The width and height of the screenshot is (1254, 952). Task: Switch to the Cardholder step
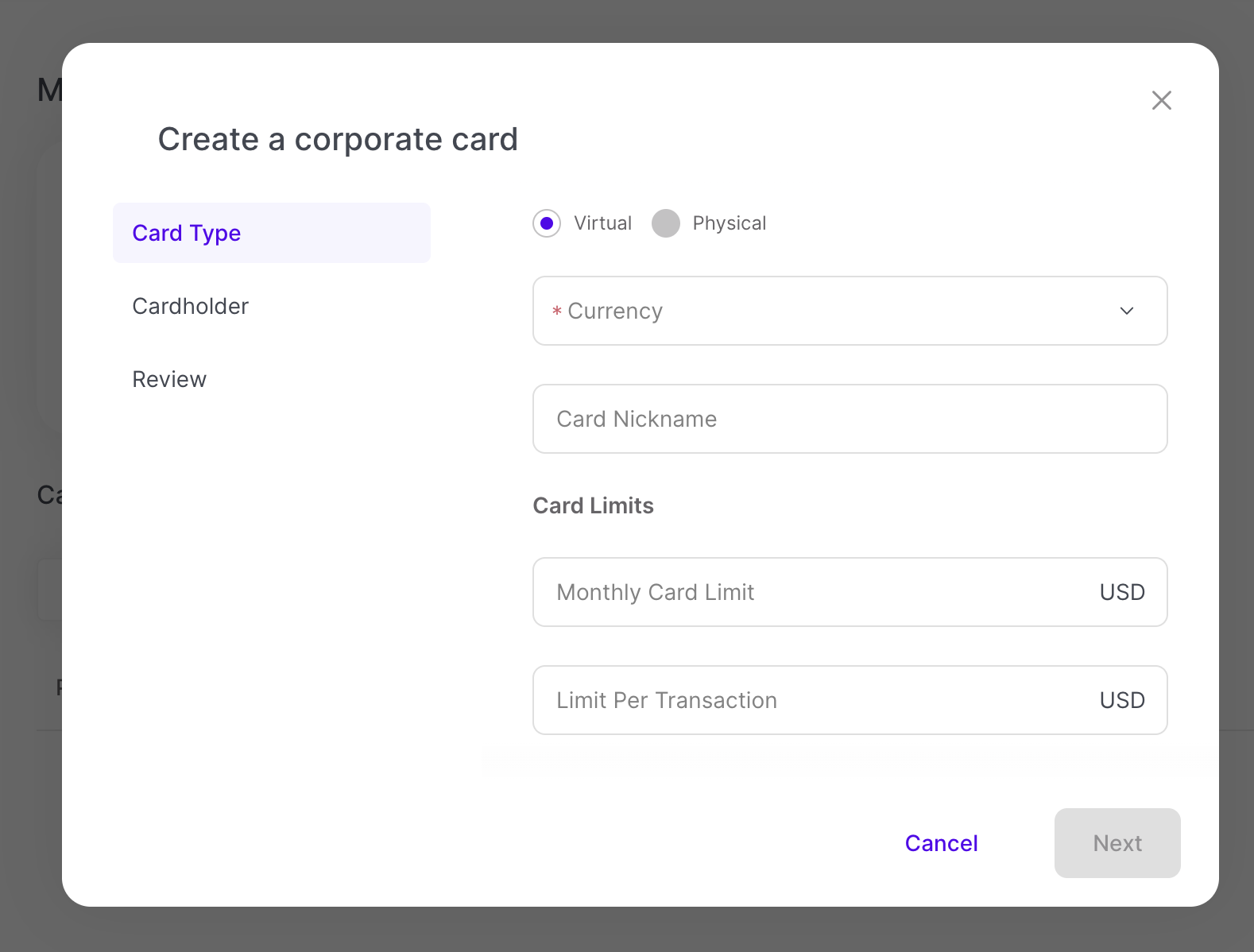point(191,306)
